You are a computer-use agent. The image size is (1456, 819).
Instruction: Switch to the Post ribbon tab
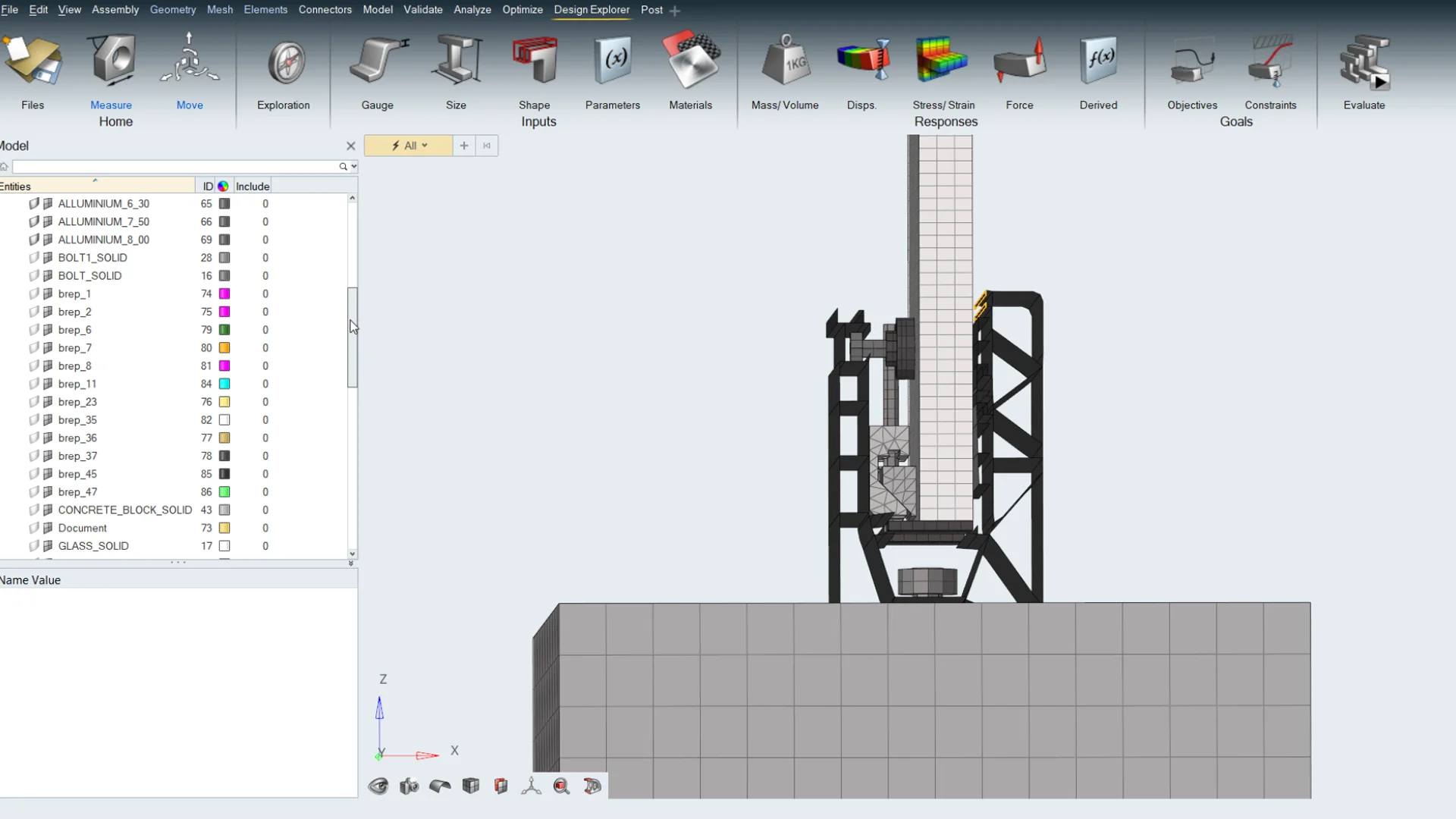click(x=651, y=10)
